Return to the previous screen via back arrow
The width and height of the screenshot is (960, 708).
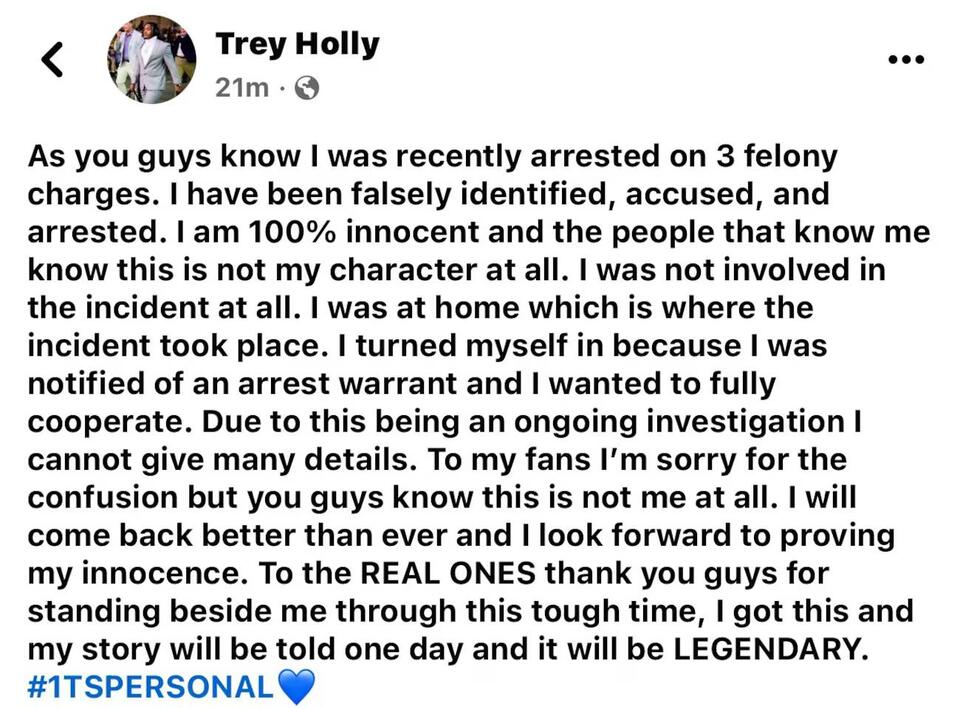[52, 59]
